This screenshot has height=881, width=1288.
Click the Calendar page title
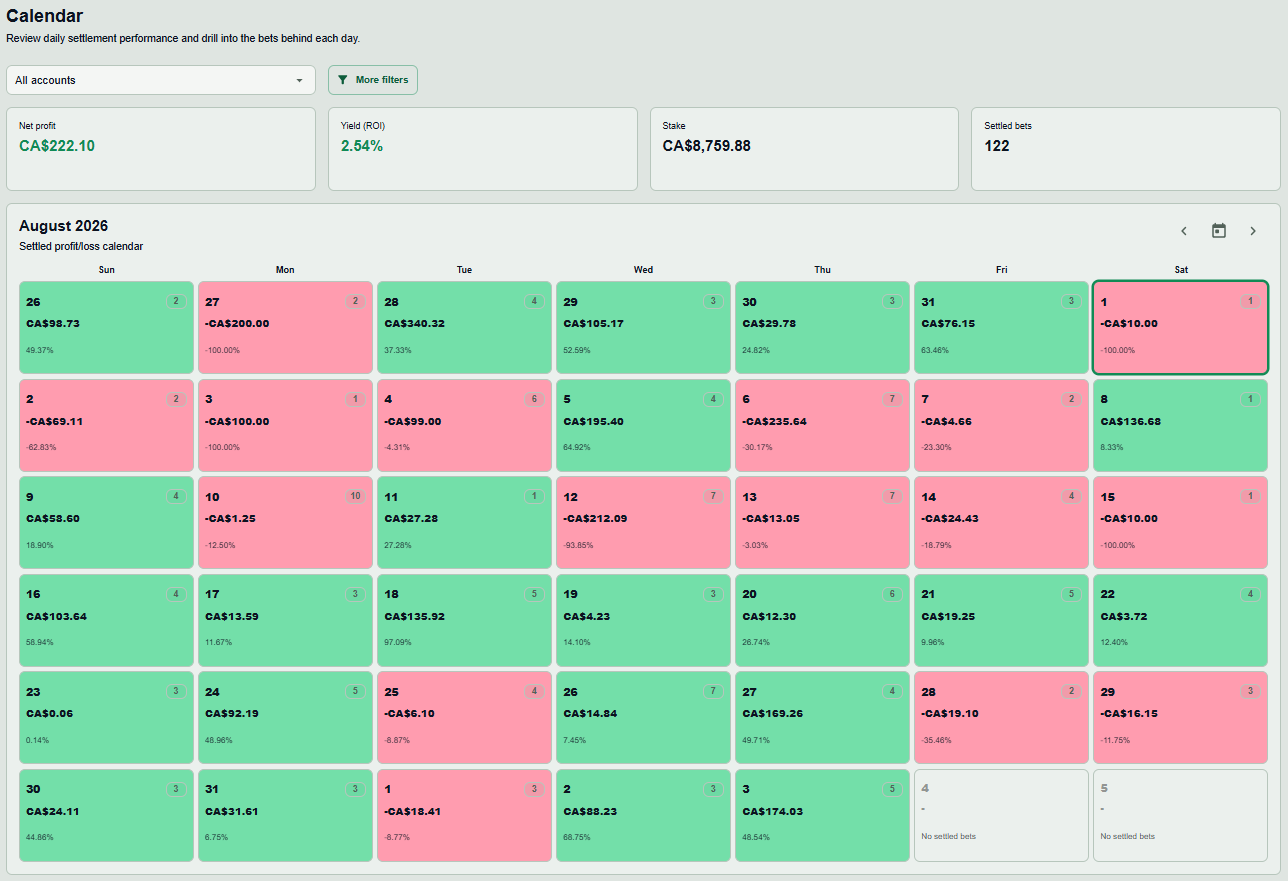[45, 16]
